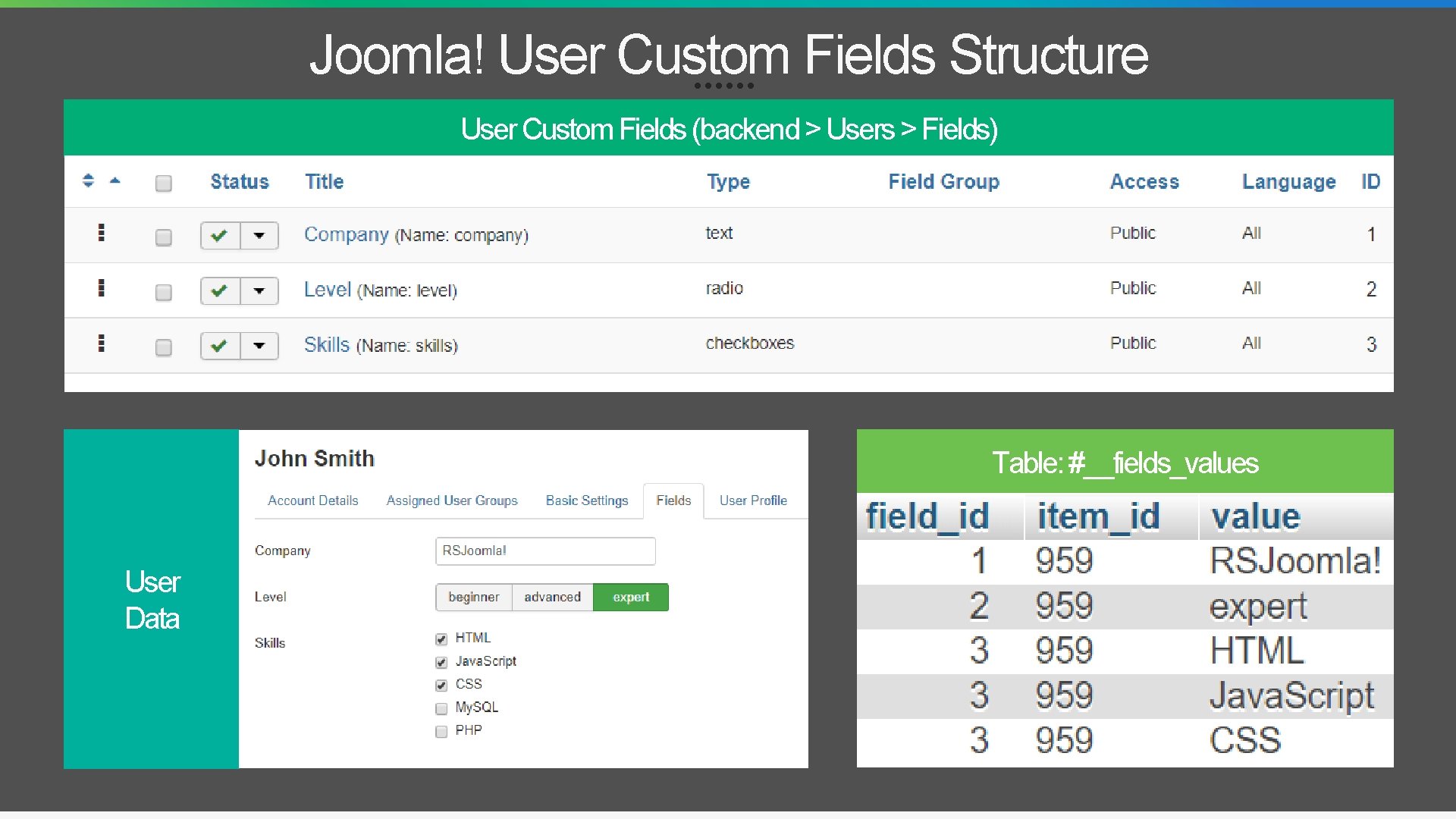Open the Level field link
The width and height of the screenshot is (1456, 819).
click(328, 290)
